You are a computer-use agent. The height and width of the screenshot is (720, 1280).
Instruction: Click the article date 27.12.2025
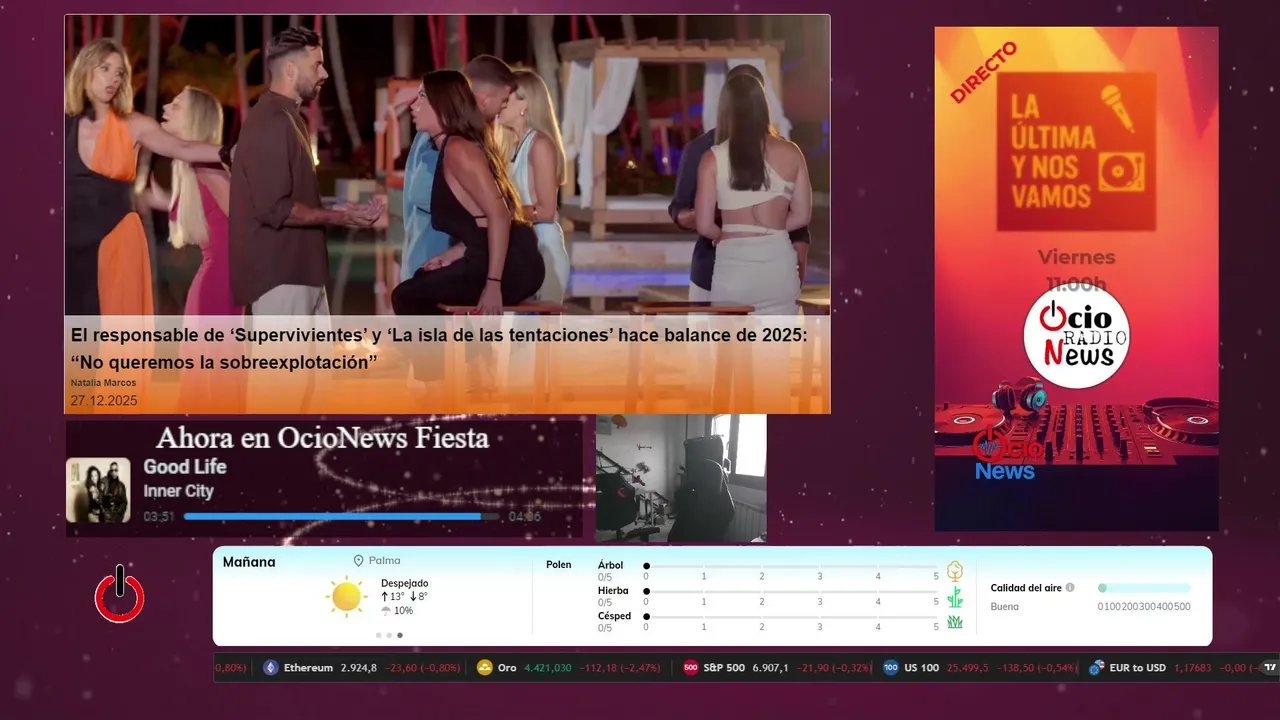104,401
